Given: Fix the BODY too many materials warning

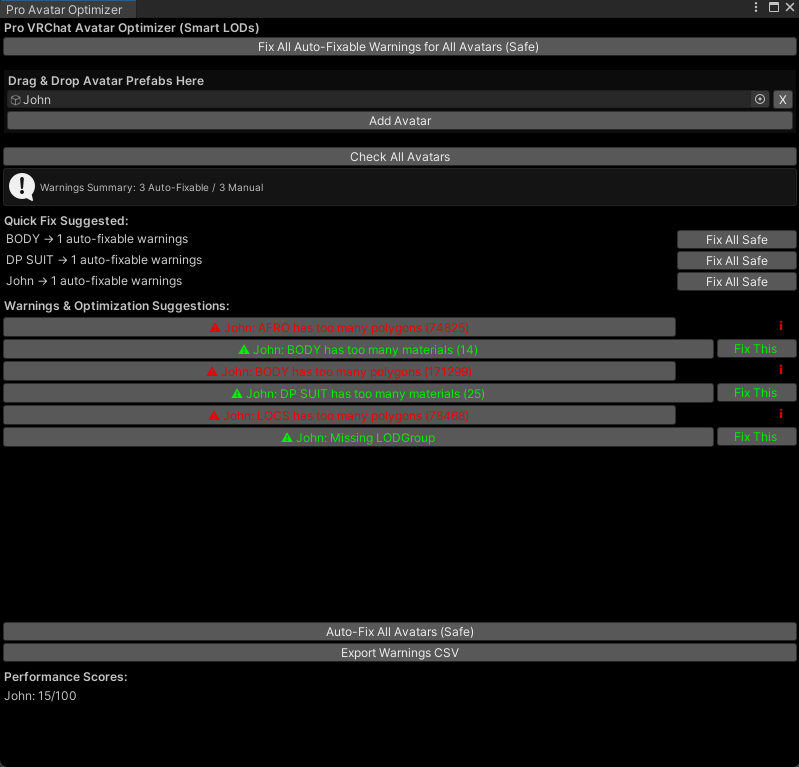Looking at the screenshot, I should (x=756, y=349).
